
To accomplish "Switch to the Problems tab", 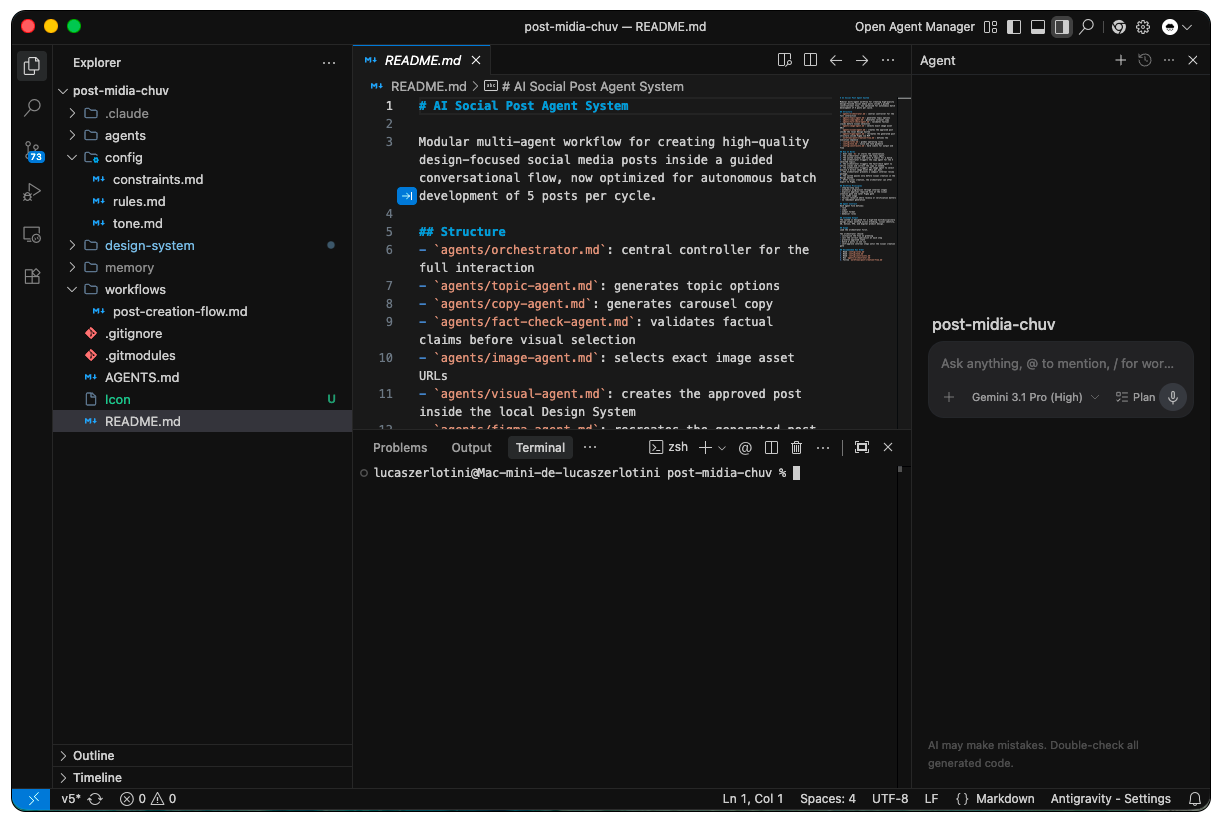I will (x=400, y=448).
